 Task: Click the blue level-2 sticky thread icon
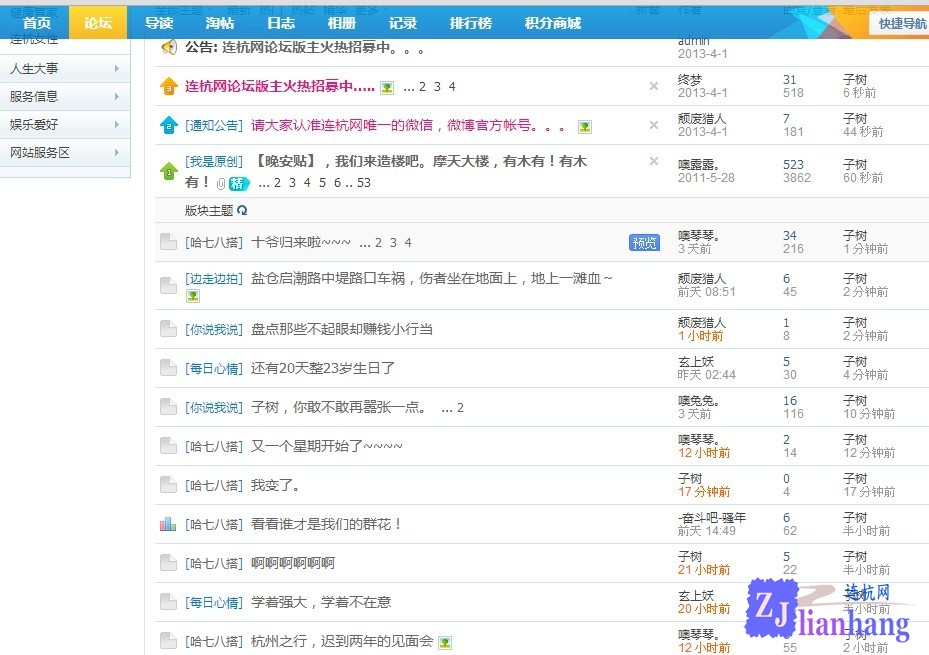[x=169, y=126]
